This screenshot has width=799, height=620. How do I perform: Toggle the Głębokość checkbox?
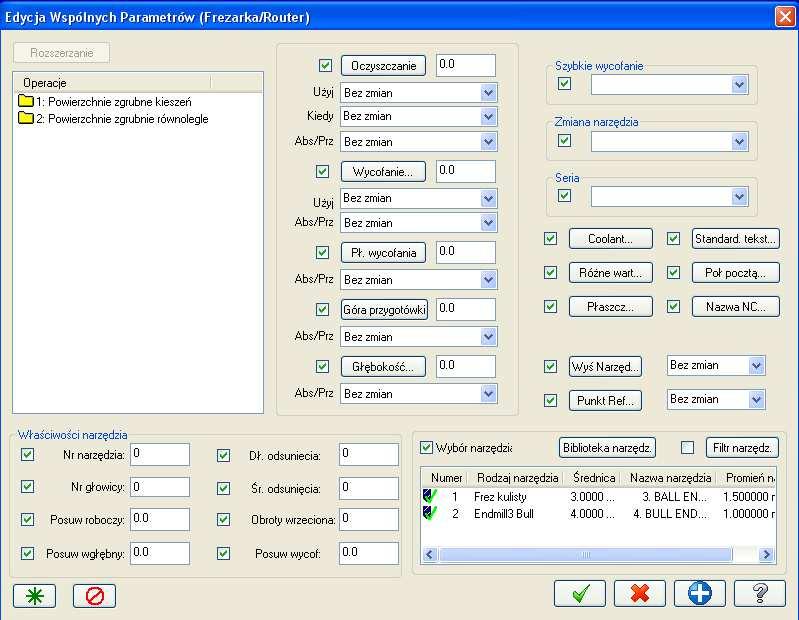(x=323, y=366)
